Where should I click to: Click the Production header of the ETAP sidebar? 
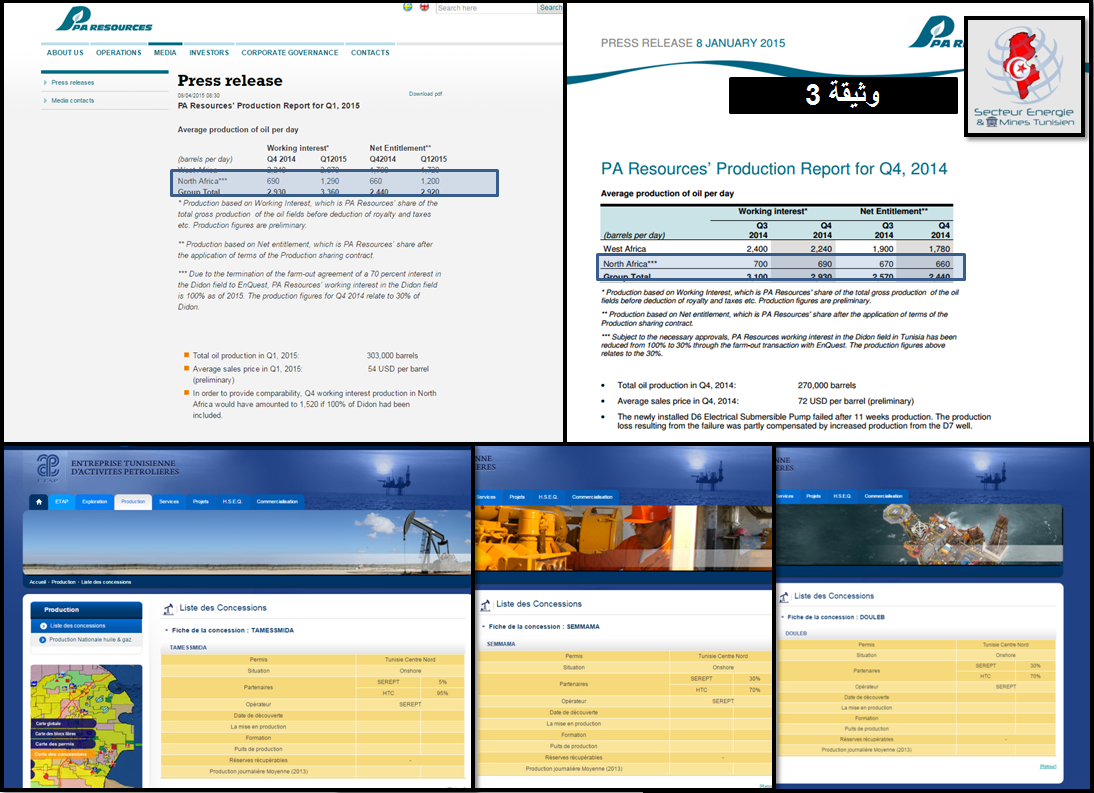tap(87, 610)
